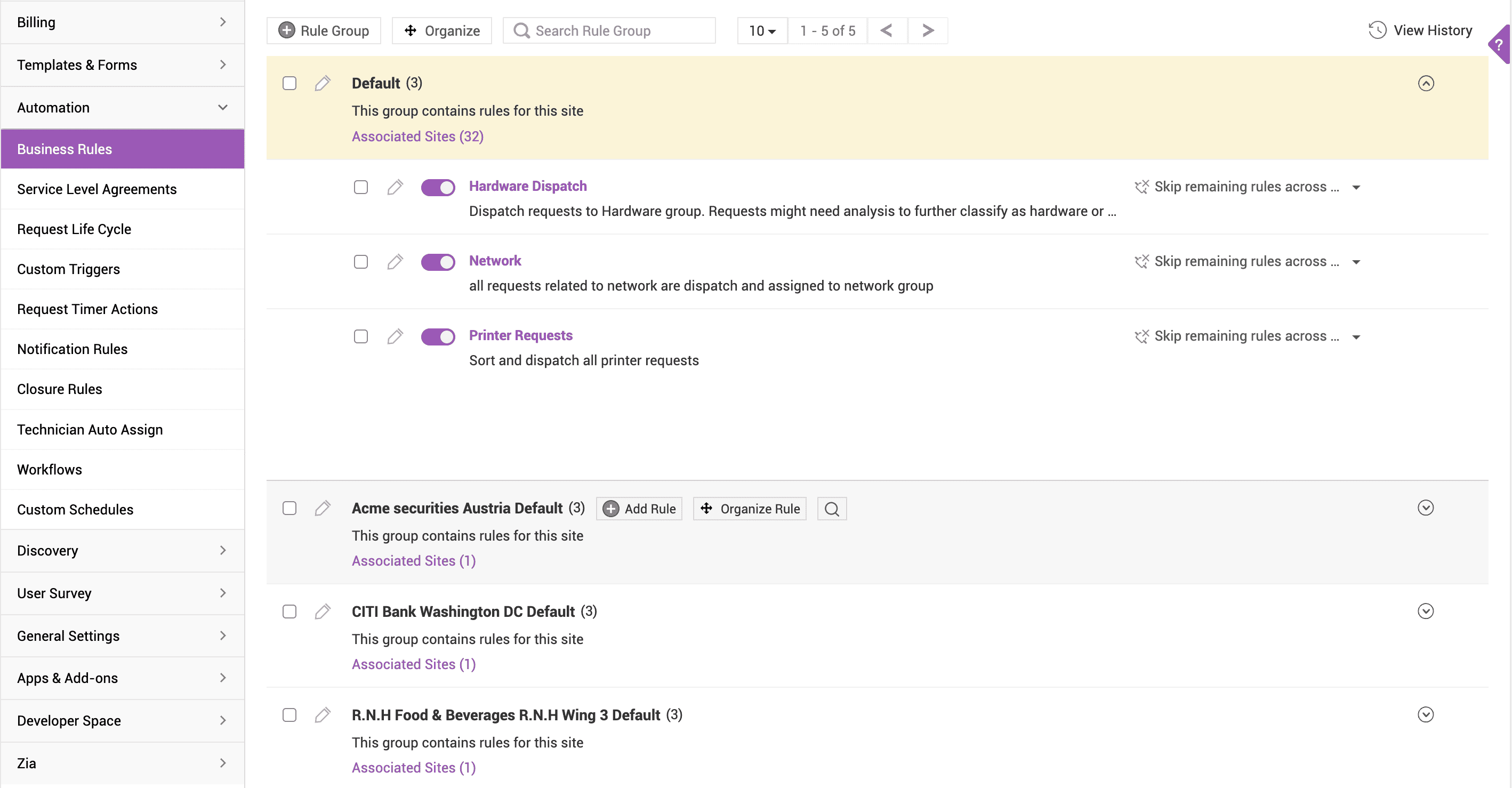Select Technician Auto Assign in sidebar
This screenshot has height=788, width=1512.
[90, 429]
